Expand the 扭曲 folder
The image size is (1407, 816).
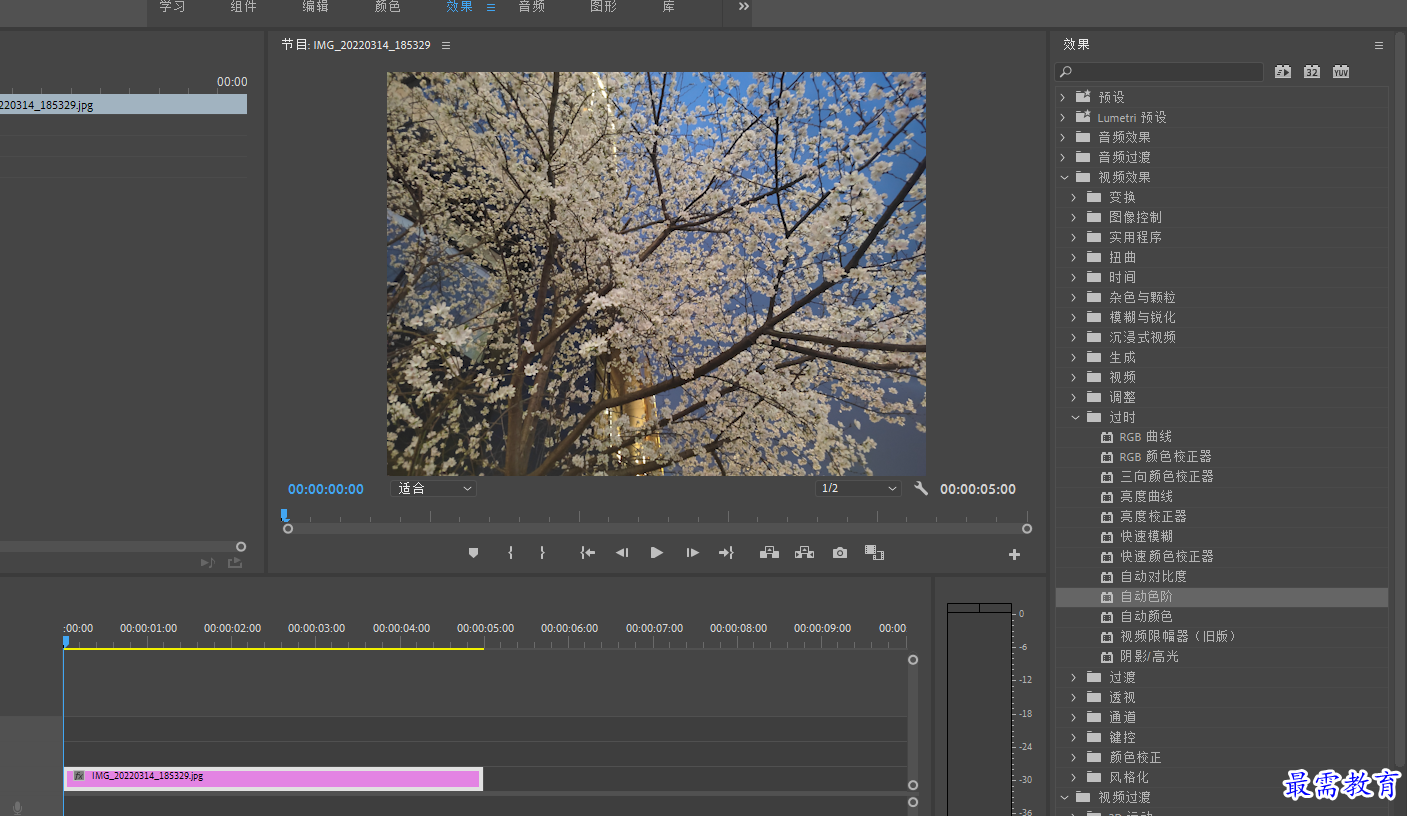pyautogui.click(x=1074, y=257)
